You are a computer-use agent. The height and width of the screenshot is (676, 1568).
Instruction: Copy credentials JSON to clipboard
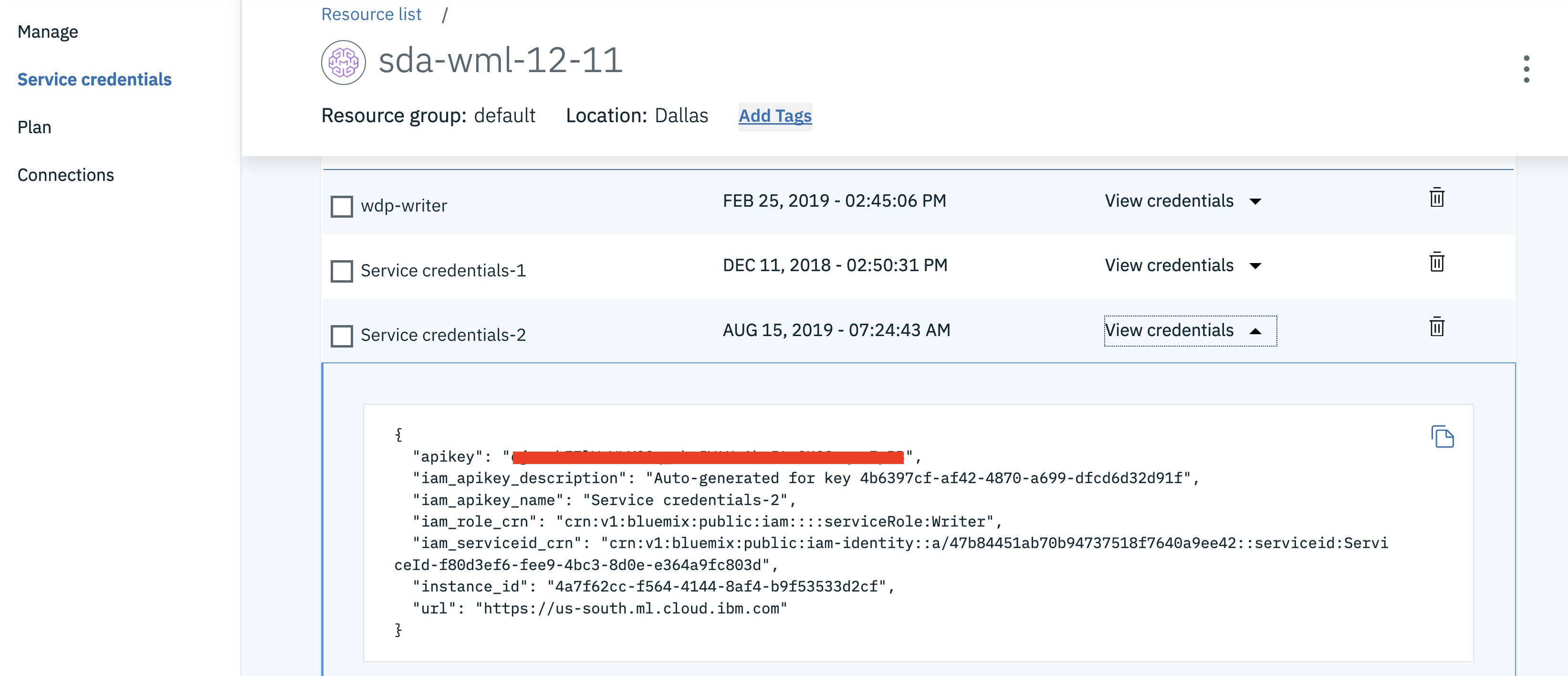1442,437
